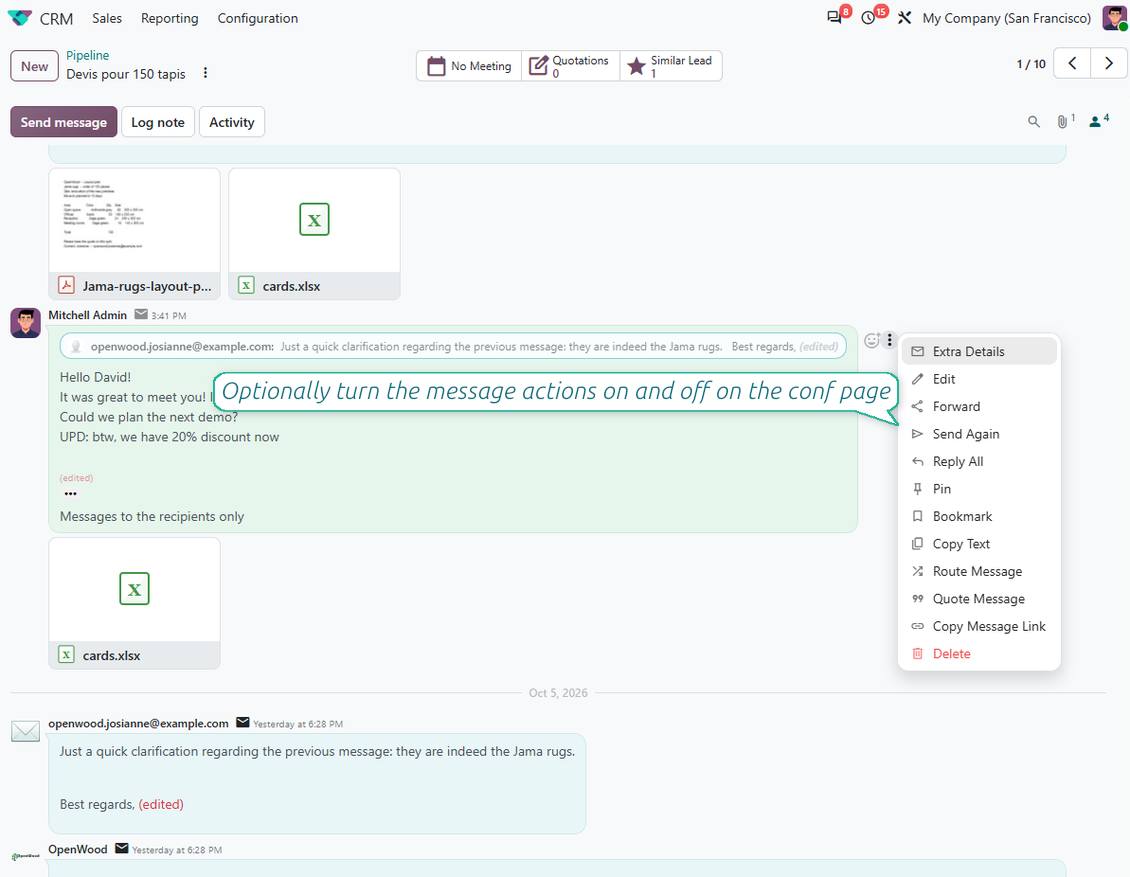Show attachments via the paperclip icon
The width and height of the screenshot is (1130, 877).
1062,122
